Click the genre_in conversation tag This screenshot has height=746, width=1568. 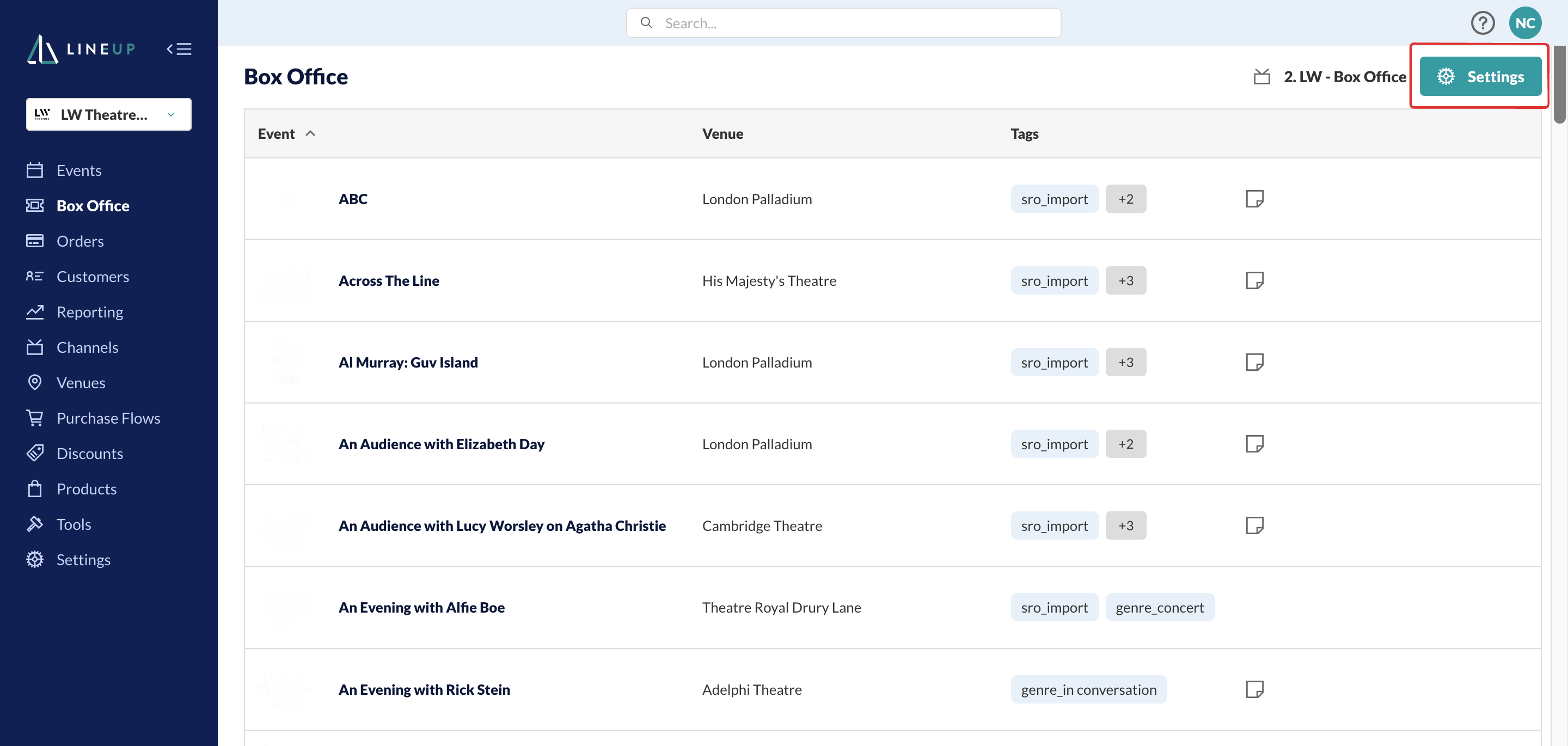point(1088,689)
